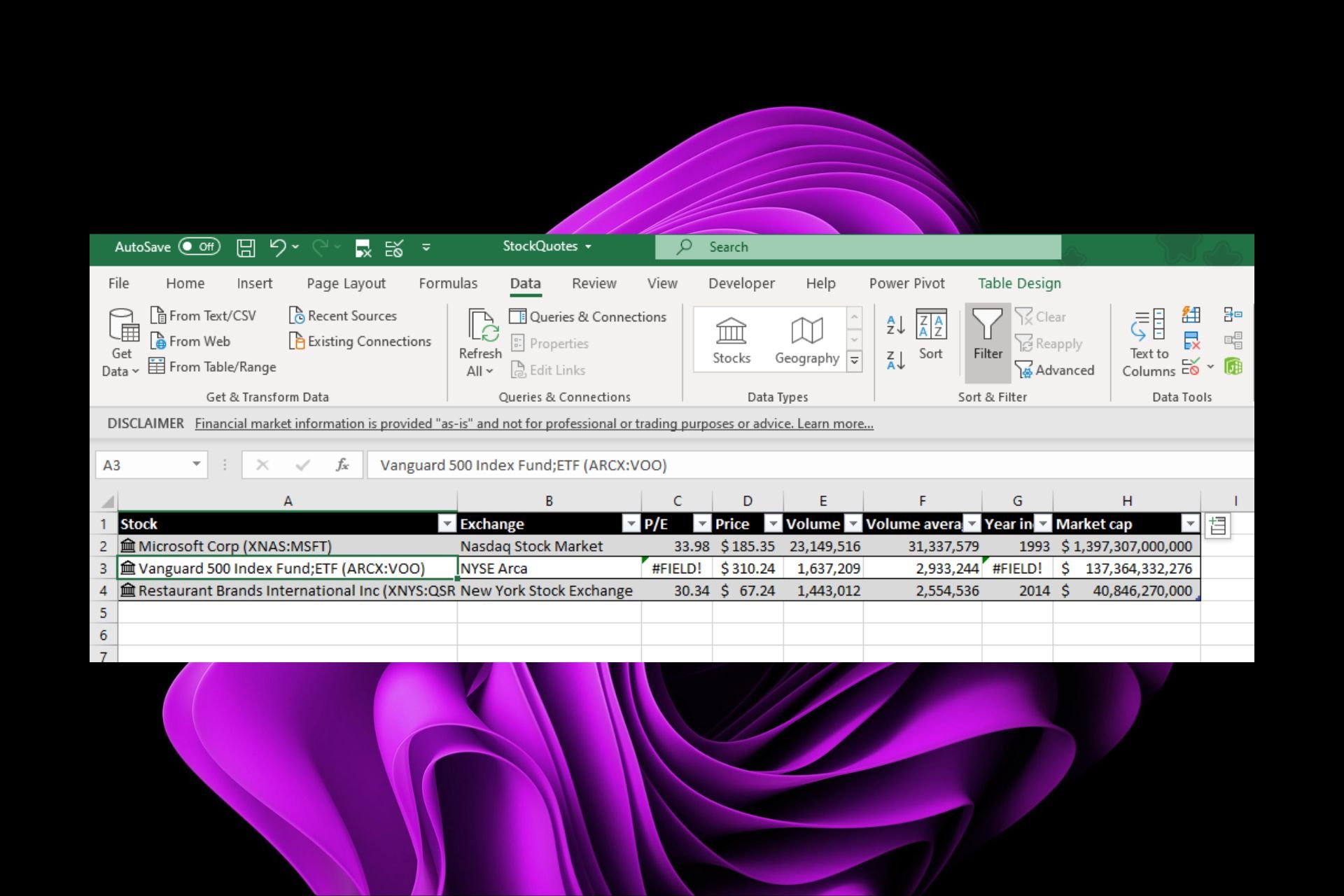Click the Save floppy disk icon
1344x896 pixels.
coord(246,247)
